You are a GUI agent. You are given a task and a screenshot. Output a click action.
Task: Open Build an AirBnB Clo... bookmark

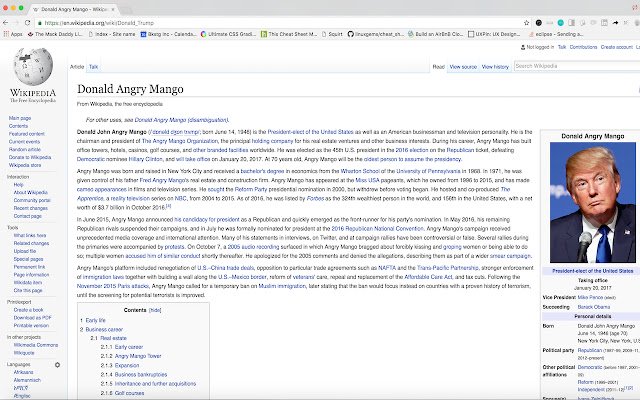436,34
